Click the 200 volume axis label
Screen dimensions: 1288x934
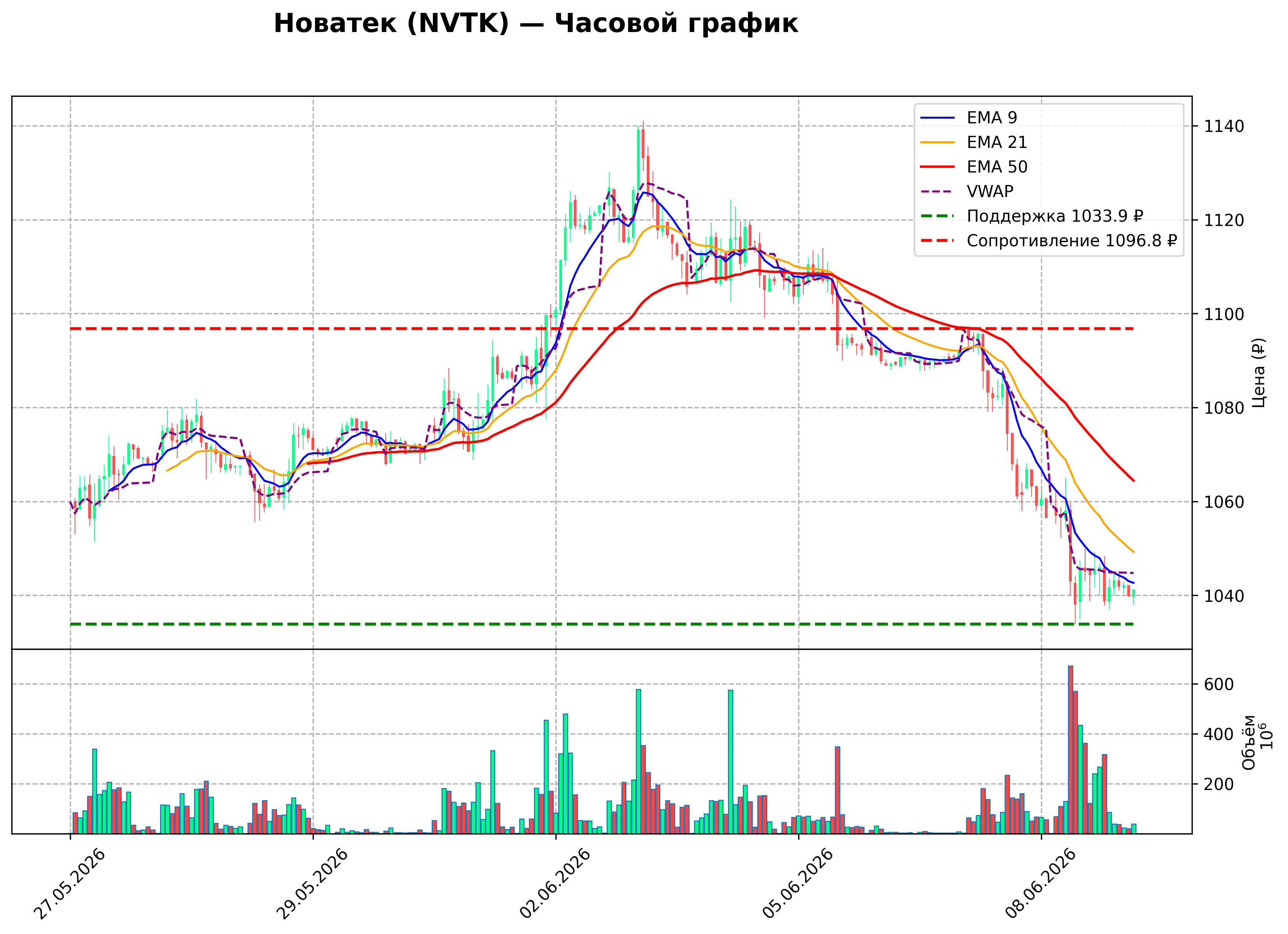click(1219, 784)
